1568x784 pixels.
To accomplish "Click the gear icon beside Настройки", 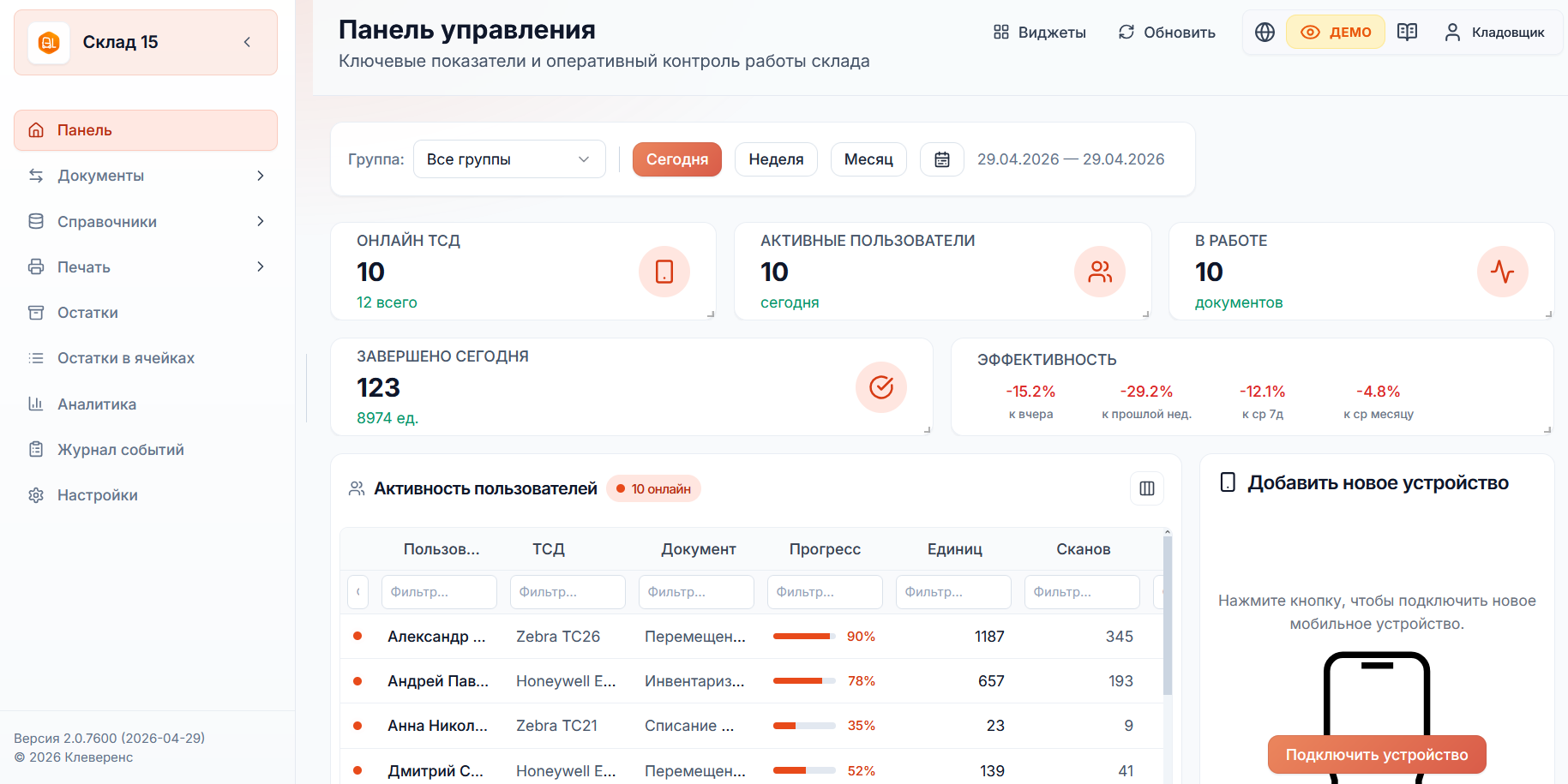I will 36,495.
